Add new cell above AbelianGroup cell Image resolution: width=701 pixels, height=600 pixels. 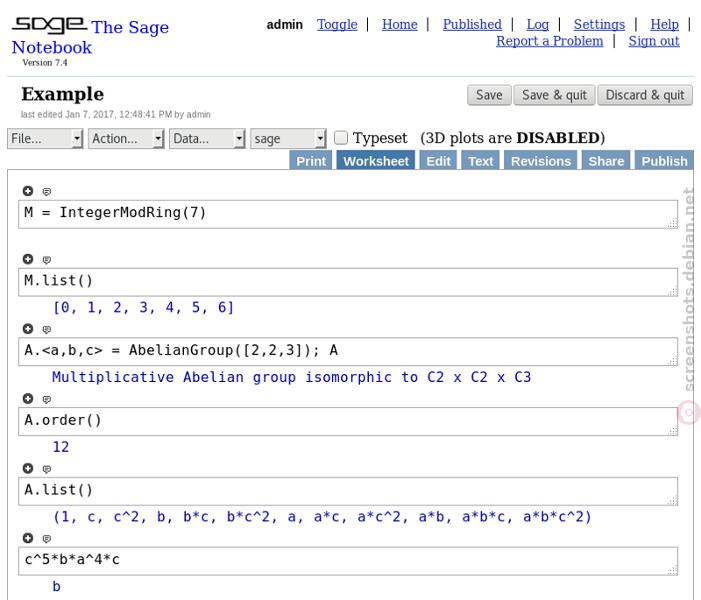28,329
